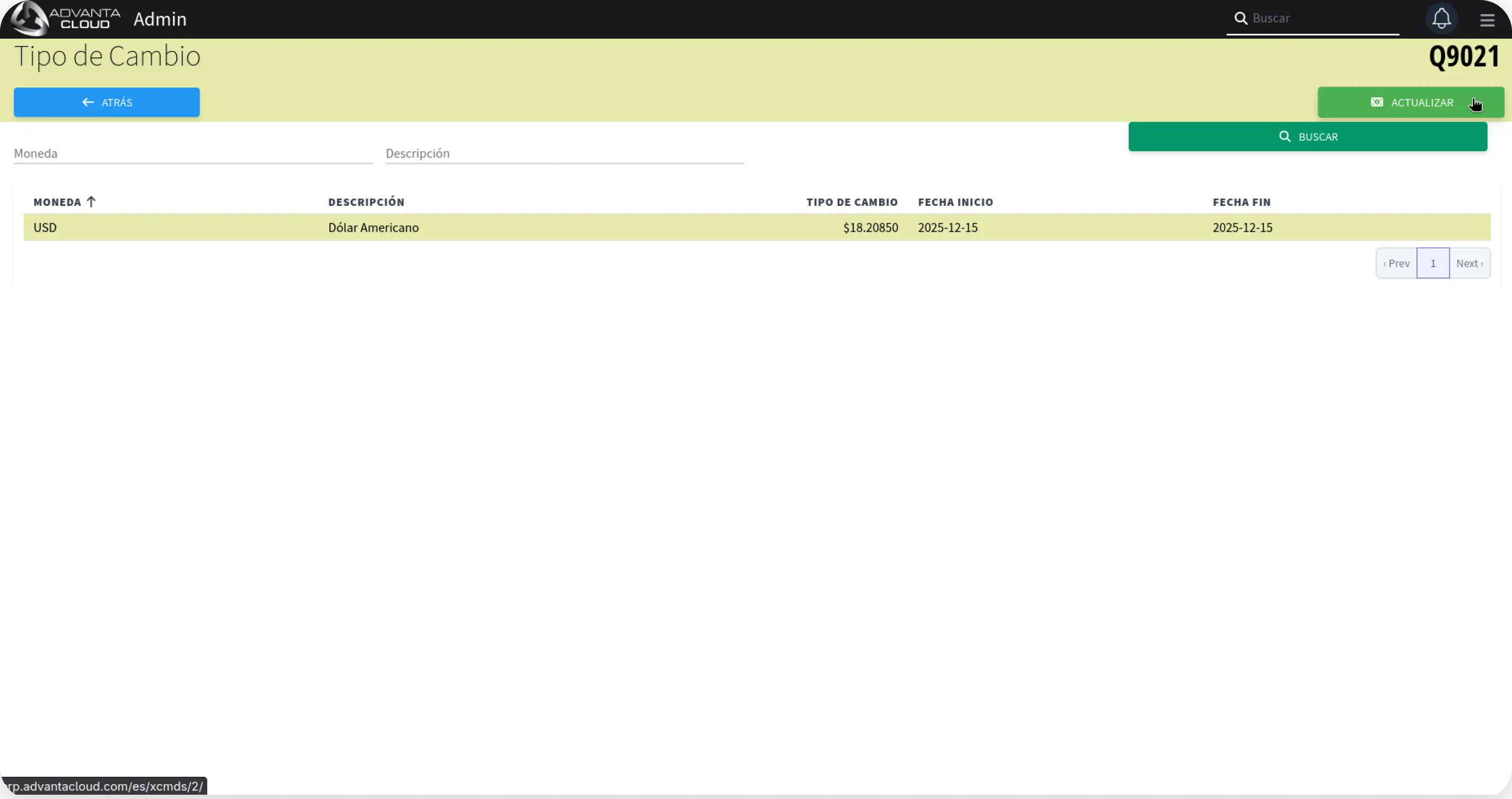The height and width of the screenshot is (799, 1512).
Task: Click the Advanta Cloud logo
Action: pyautogui.click(x=66, y=19)
